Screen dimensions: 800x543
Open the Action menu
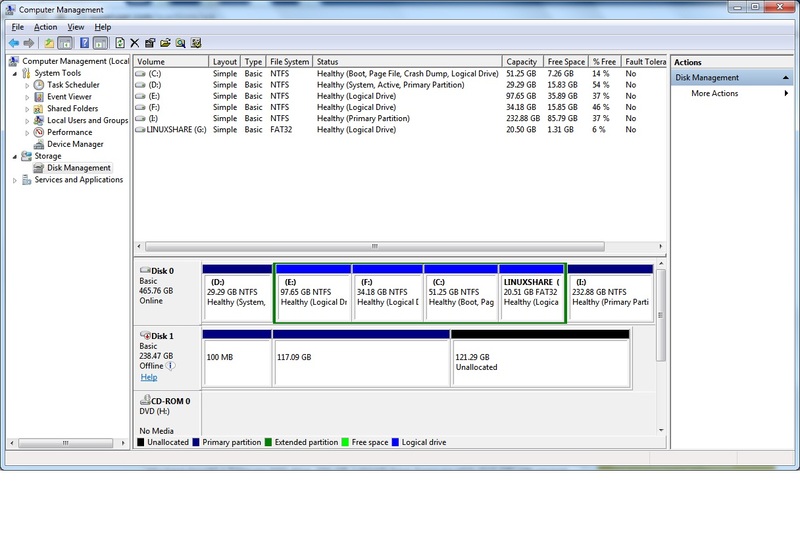pyautogui.click(x=45, y=27)
